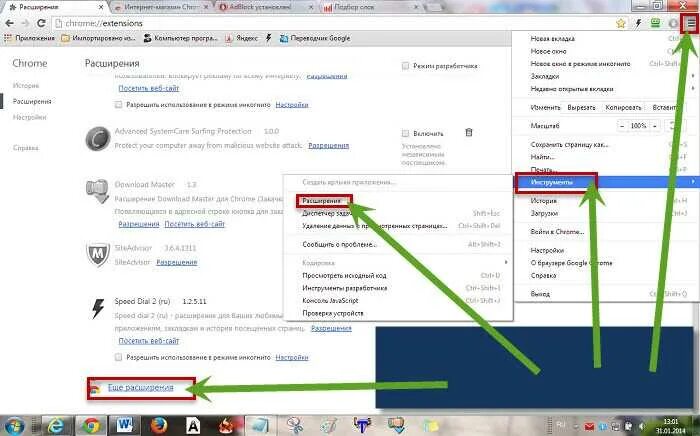The height and width of the screenshot is (436, 700).
Task: Click the SiteAdvisor shield icon
Action: [98, 255]
